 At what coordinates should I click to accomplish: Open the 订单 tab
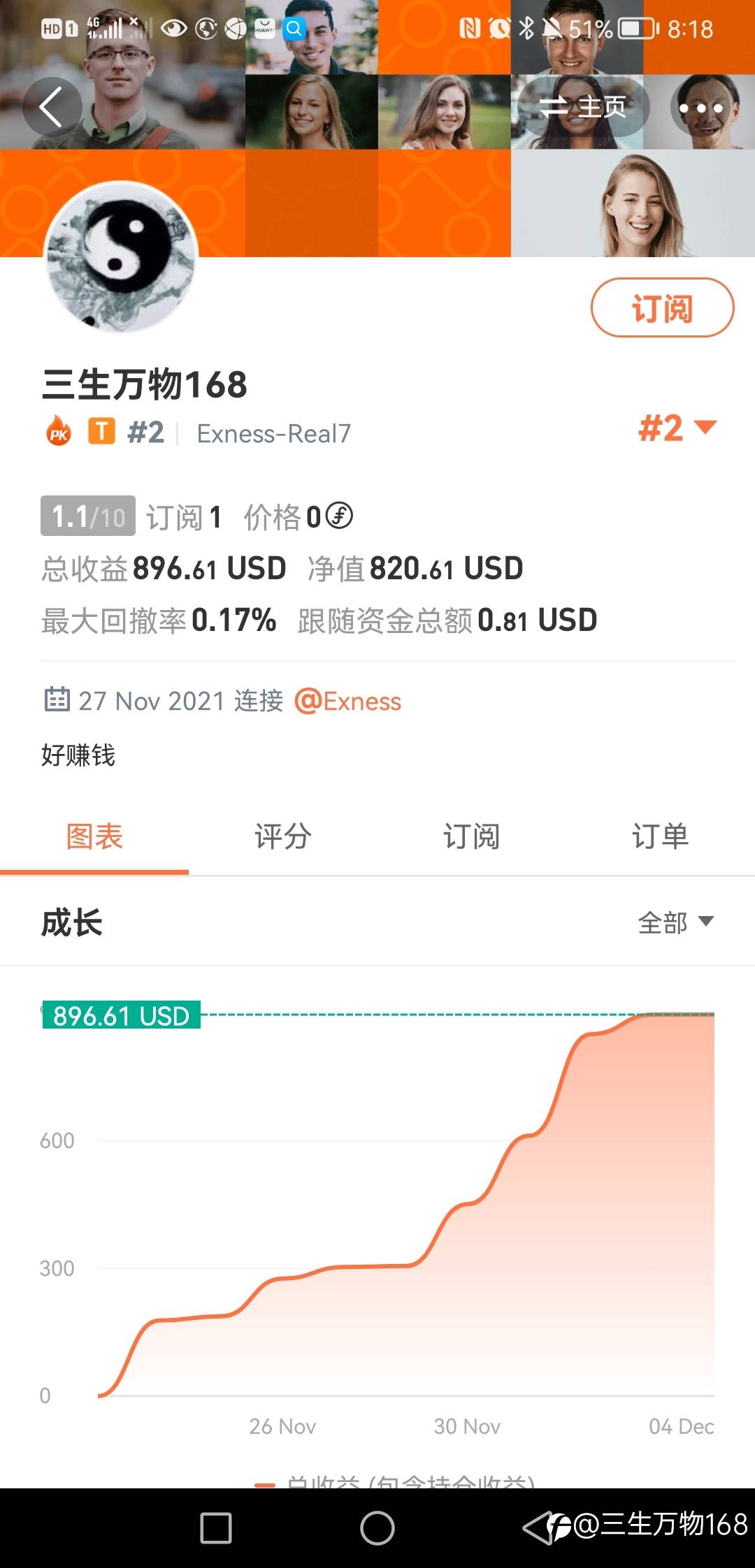(660, 836)
